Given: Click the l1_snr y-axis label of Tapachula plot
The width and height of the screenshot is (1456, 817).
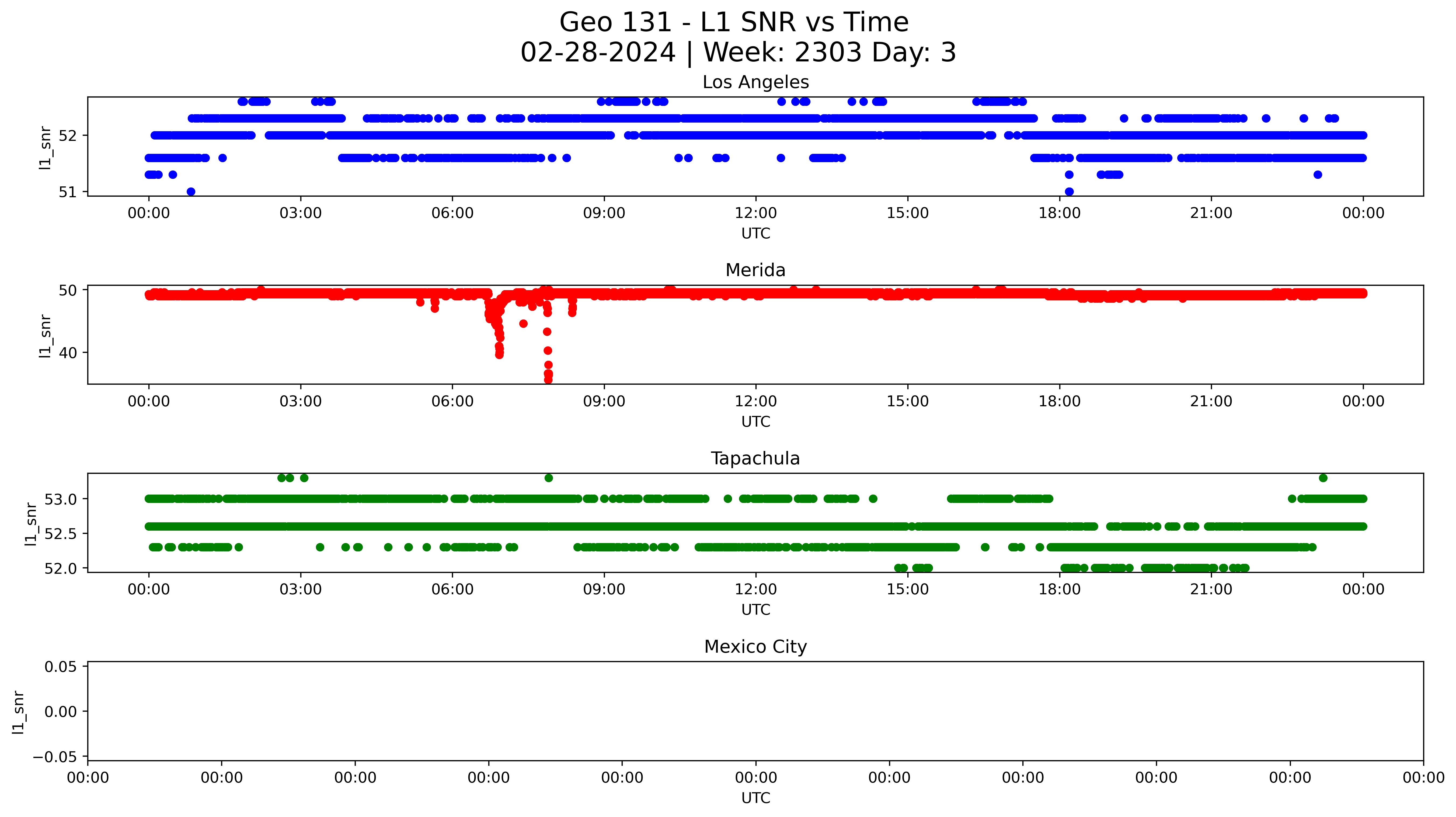Looking at the screenshot, I should (x=30, y=524).
